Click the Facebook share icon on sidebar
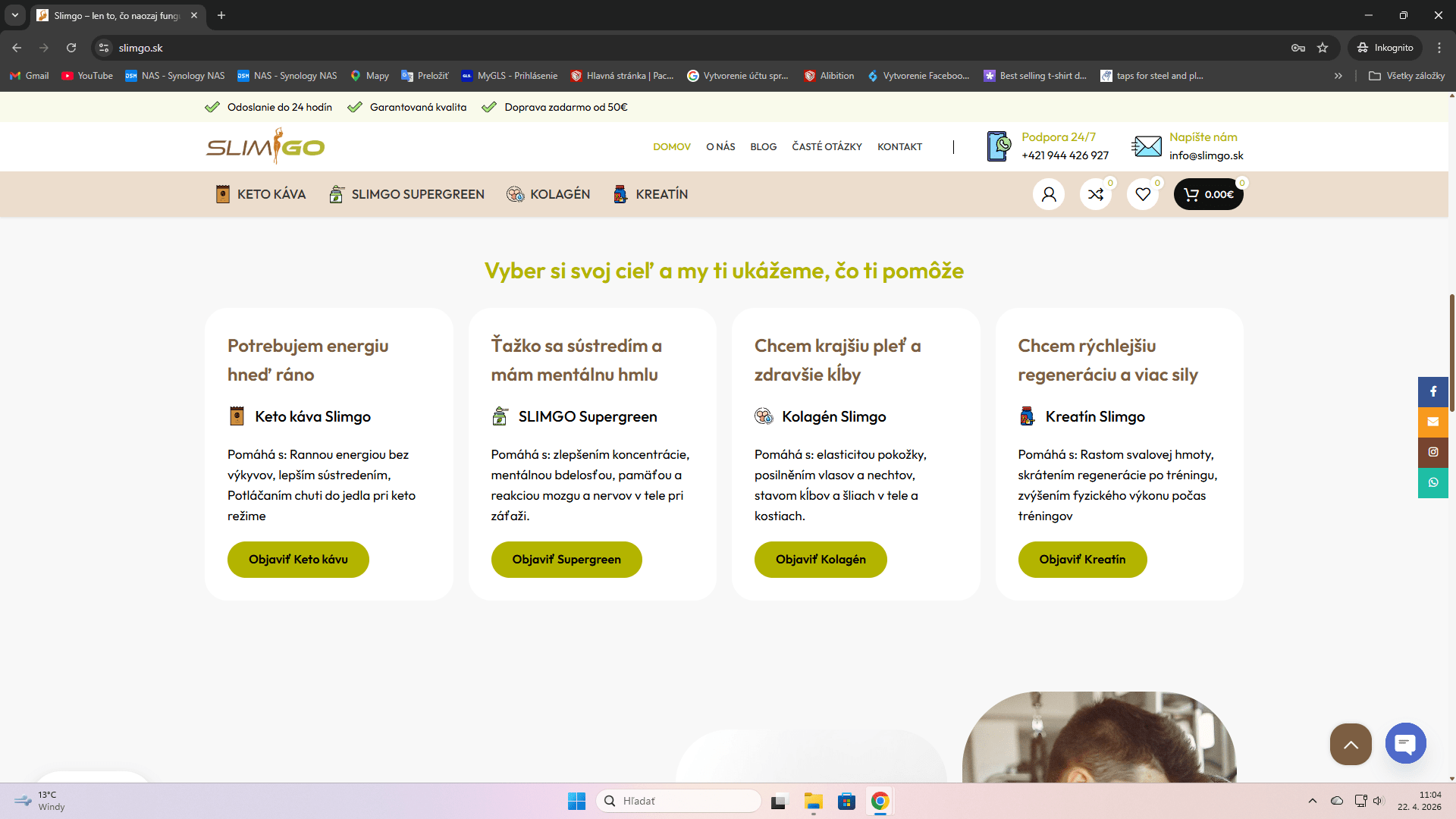The height and width of the screenshot is (819, 1456). [1433, 391]
